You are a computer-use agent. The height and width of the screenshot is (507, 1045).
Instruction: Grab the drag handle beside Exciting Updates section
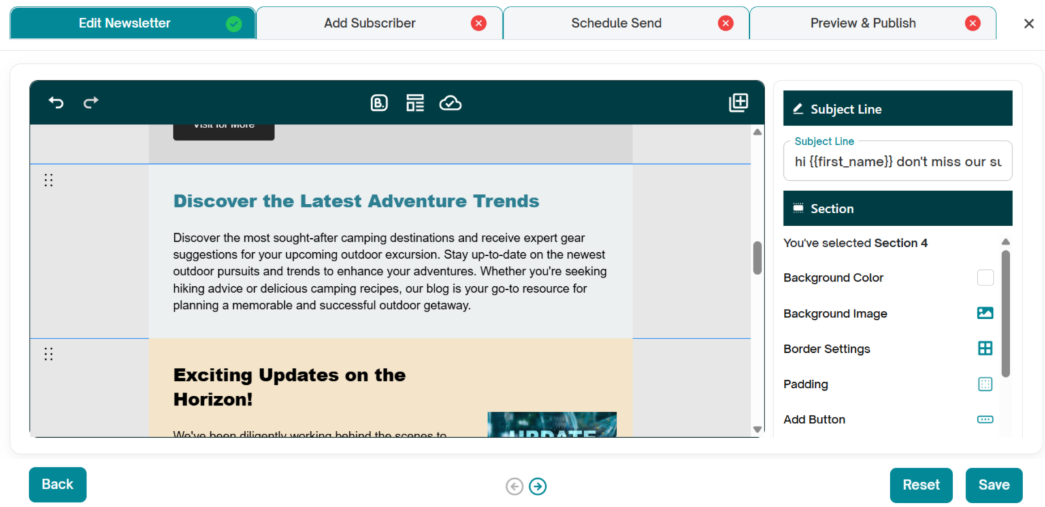48,354
